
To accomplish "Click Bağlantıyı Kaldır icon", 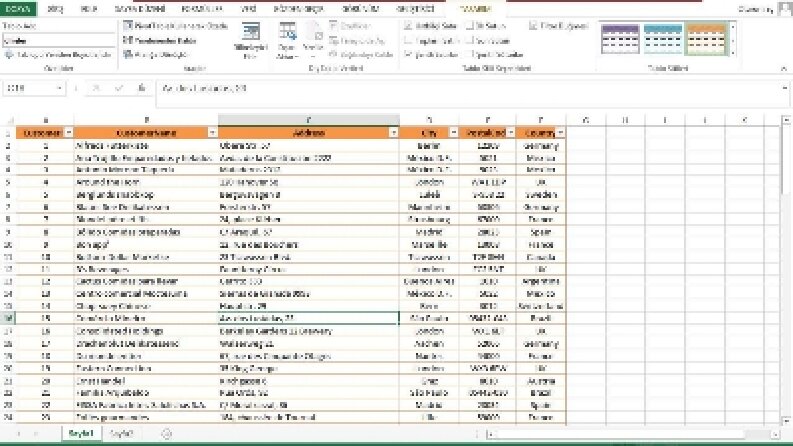I will point(333,55).
